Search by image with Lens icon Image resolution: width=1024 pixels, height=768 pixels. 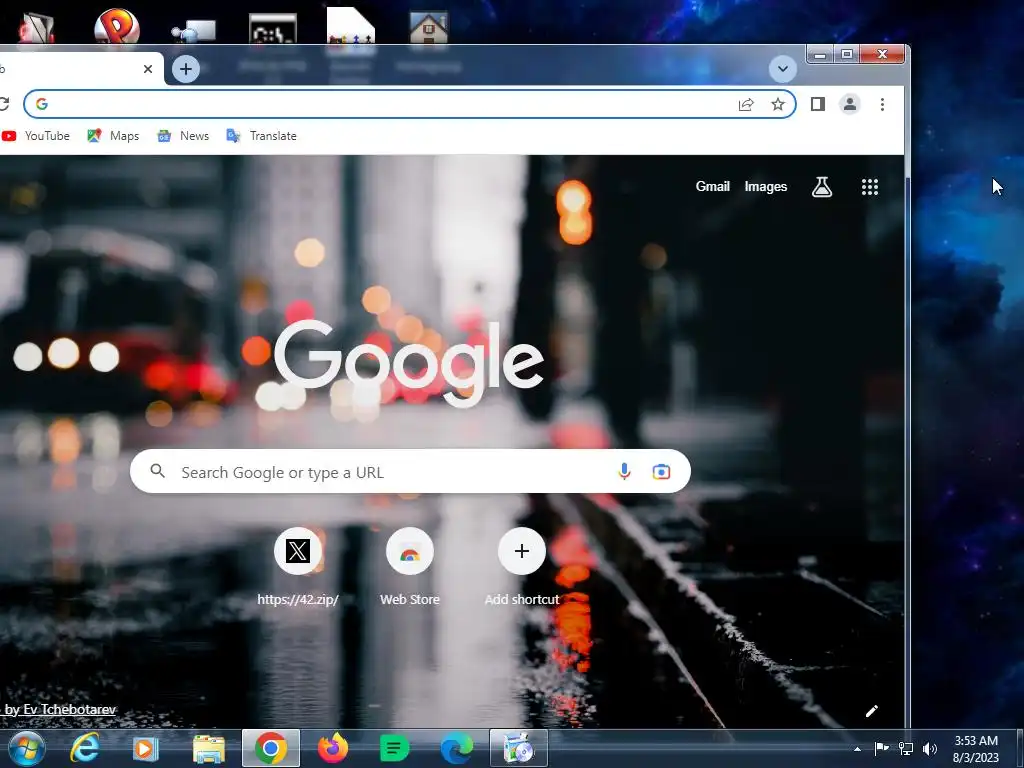(x=661, y=472)
